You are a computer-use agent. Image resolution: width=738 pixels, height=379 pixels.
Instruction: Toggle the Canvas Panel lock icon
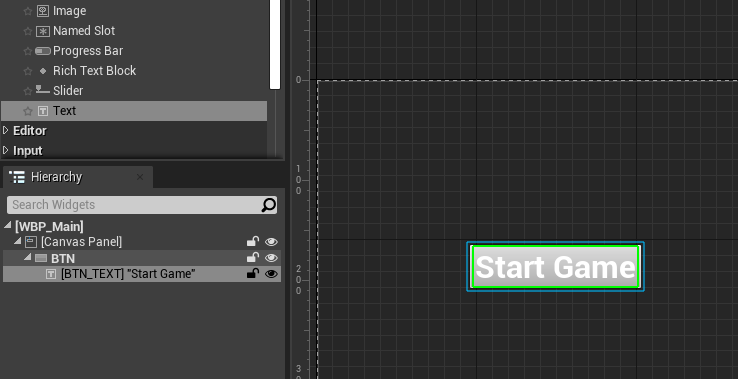[253, 242]
